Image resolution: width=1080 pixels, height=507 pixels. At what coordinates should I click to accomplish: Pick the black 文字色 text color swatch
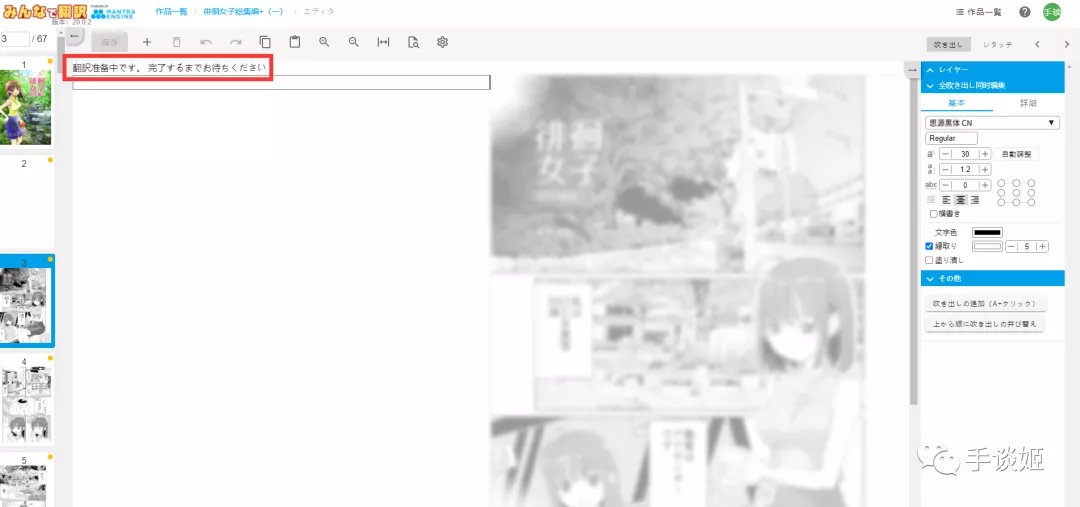(987, 232)
